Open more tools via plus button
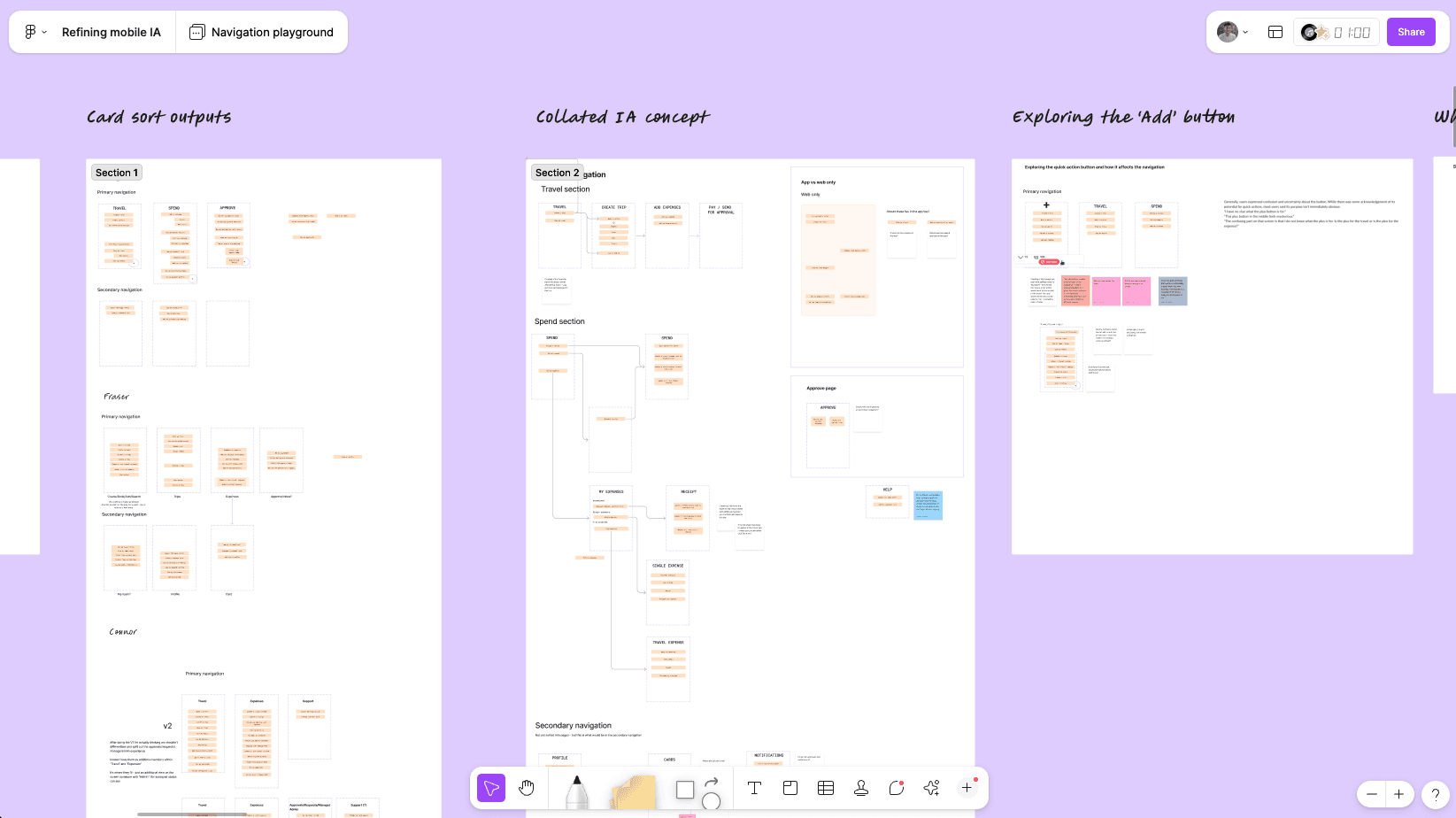1456x818 pixels. pyautogui.click(x=967, y=787)
